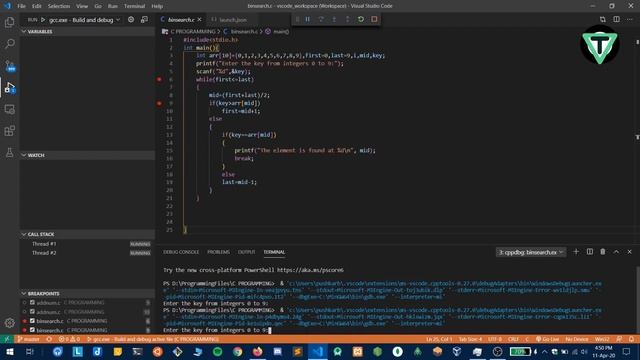640x360 pixels.
Task: Switch to the DEBUG CONSOLE panel tab
Action: [181, 252]
